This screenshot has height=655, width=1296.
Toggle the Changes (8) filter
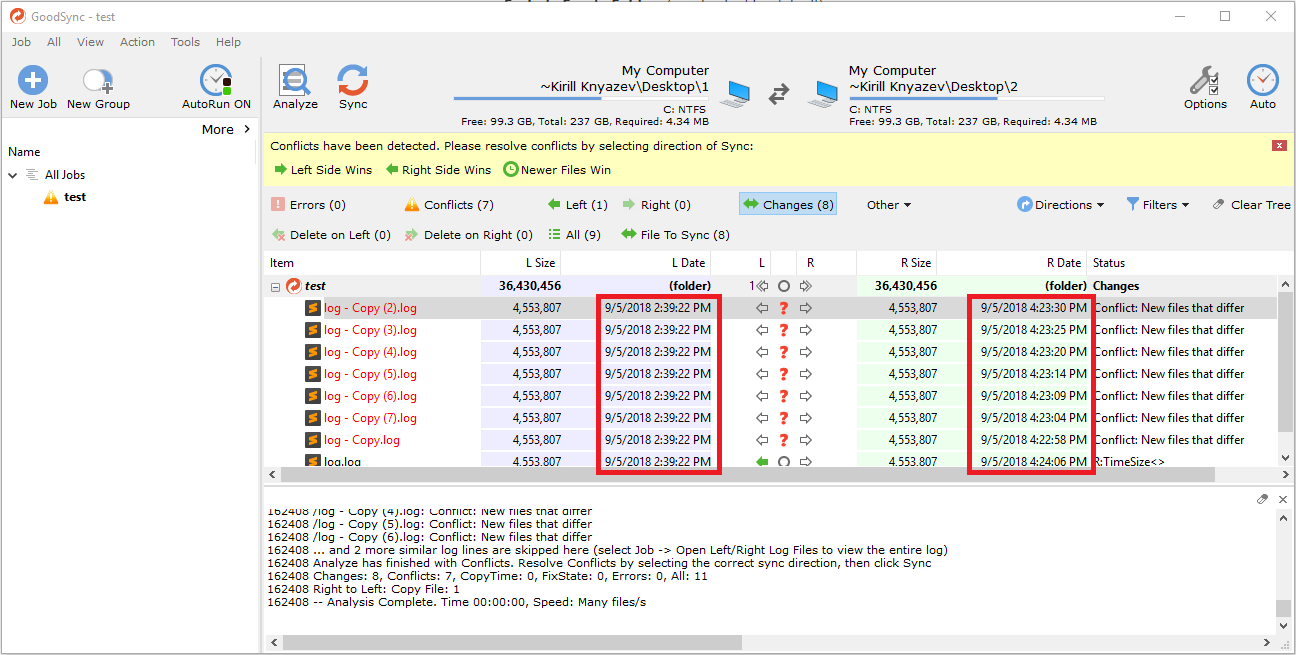pyautogui.click(x=787, y=205)
